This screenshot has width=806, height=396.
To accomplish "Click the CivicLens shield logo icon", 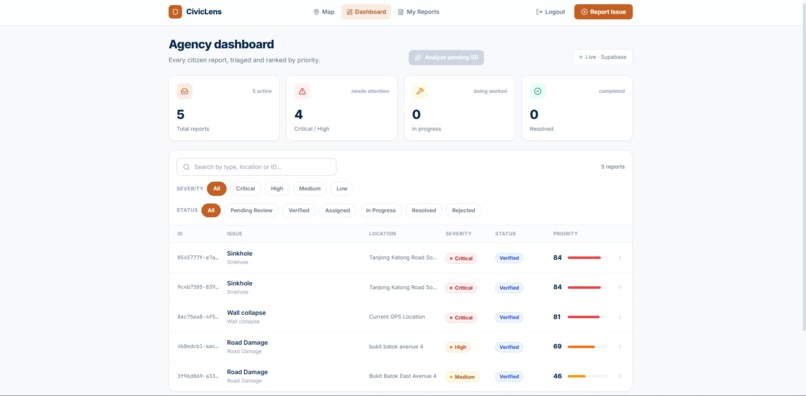I will tap(175, 11).
